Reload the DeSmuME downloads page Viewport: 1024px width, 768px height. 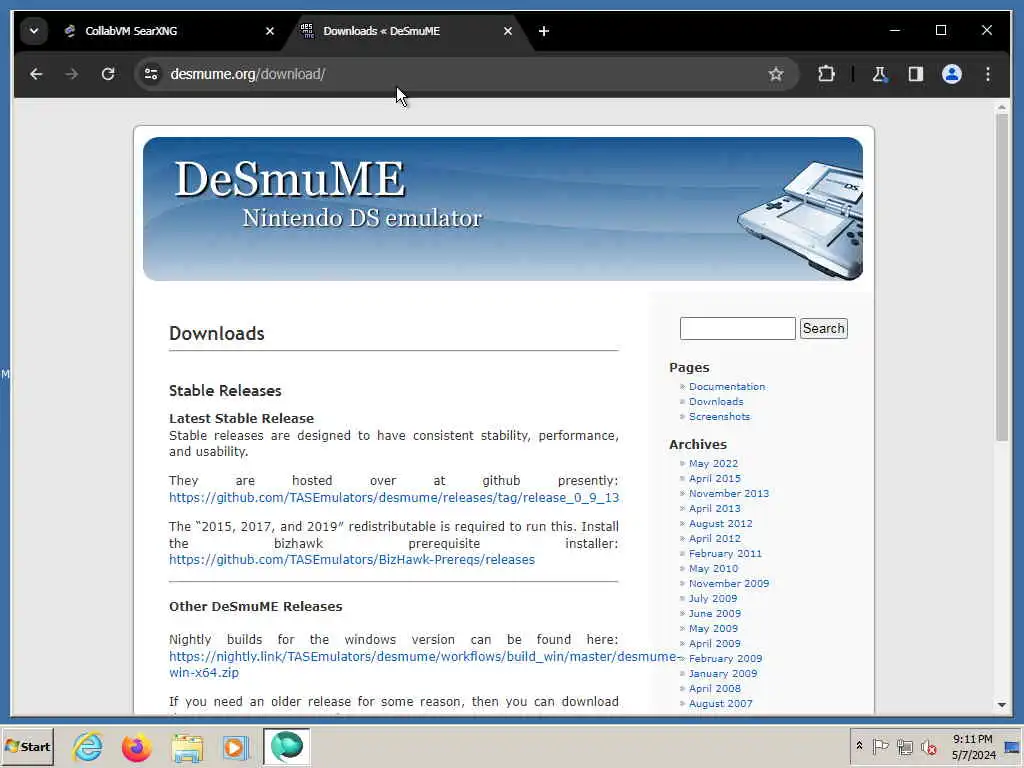[108, 74]
